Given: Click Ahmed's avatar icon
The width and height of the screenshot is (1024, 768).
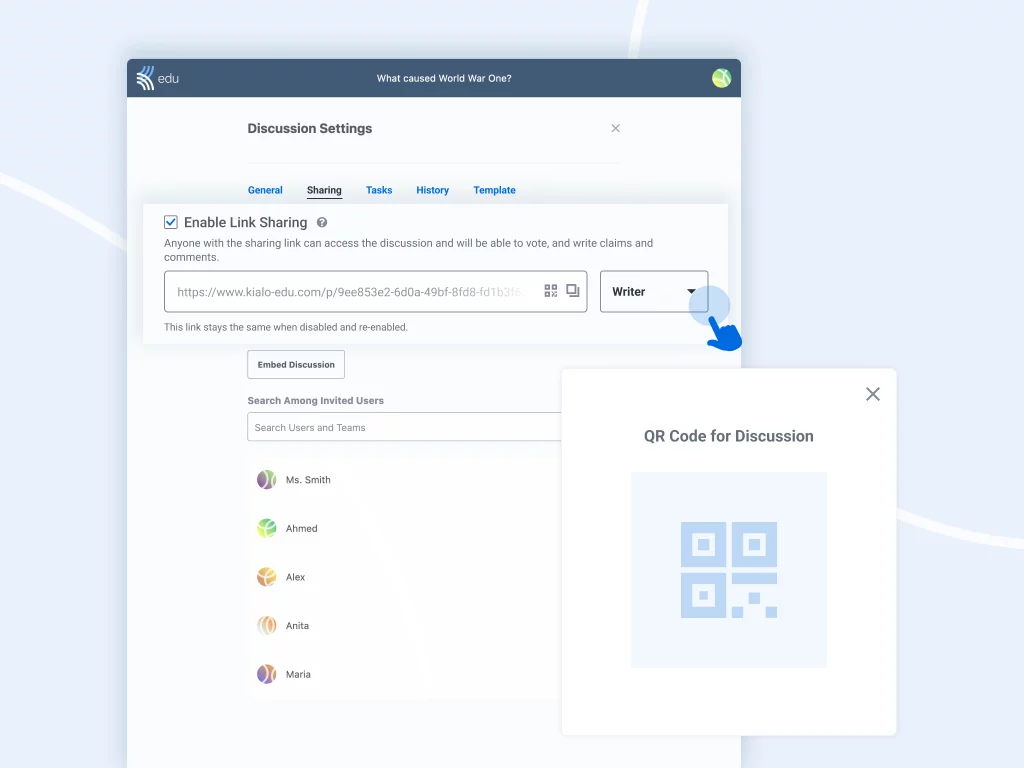Looking at the screenshot, I should (x=266, y=528).
